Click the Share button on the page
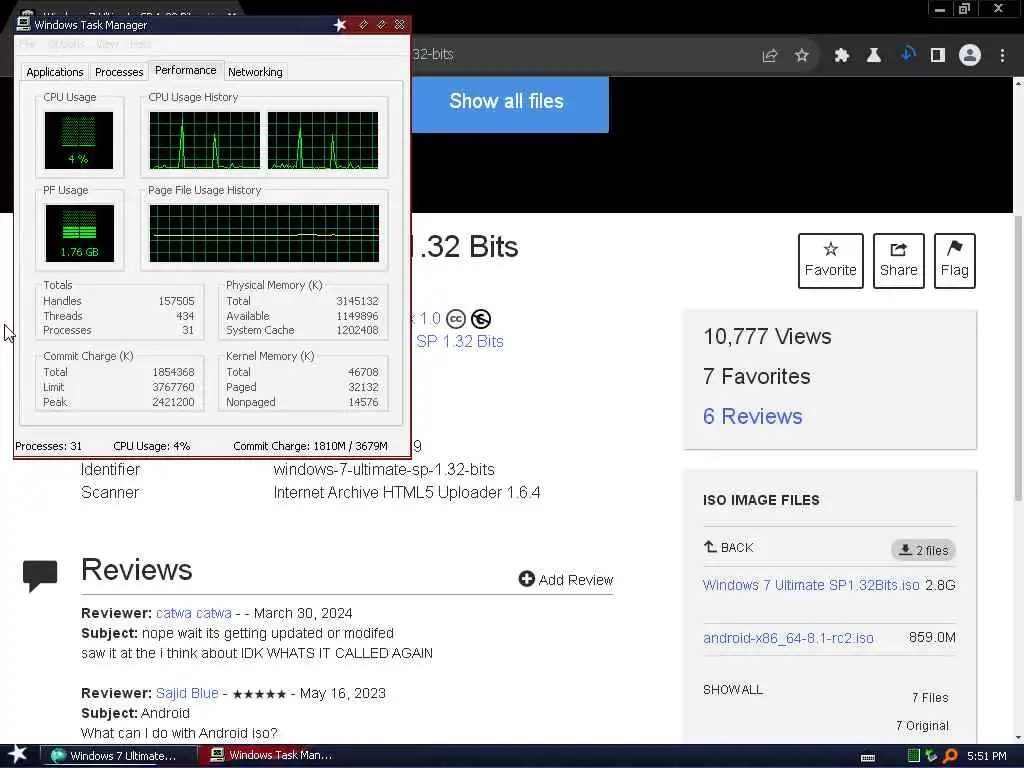Screen dimensions: 1024x768 [899, 261]
